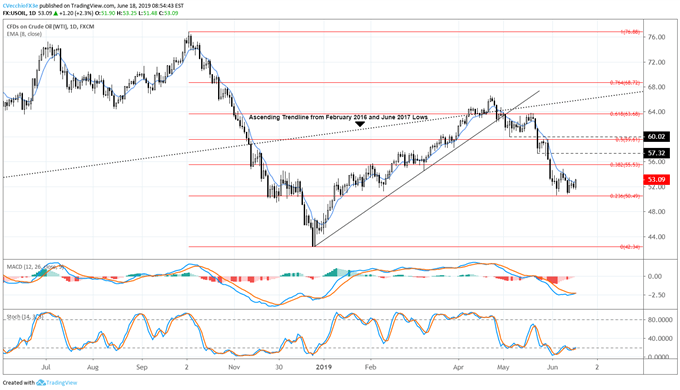Click the Jun time axis label
680x390 pixels.
pyautogui.click(x=552, y=367)
